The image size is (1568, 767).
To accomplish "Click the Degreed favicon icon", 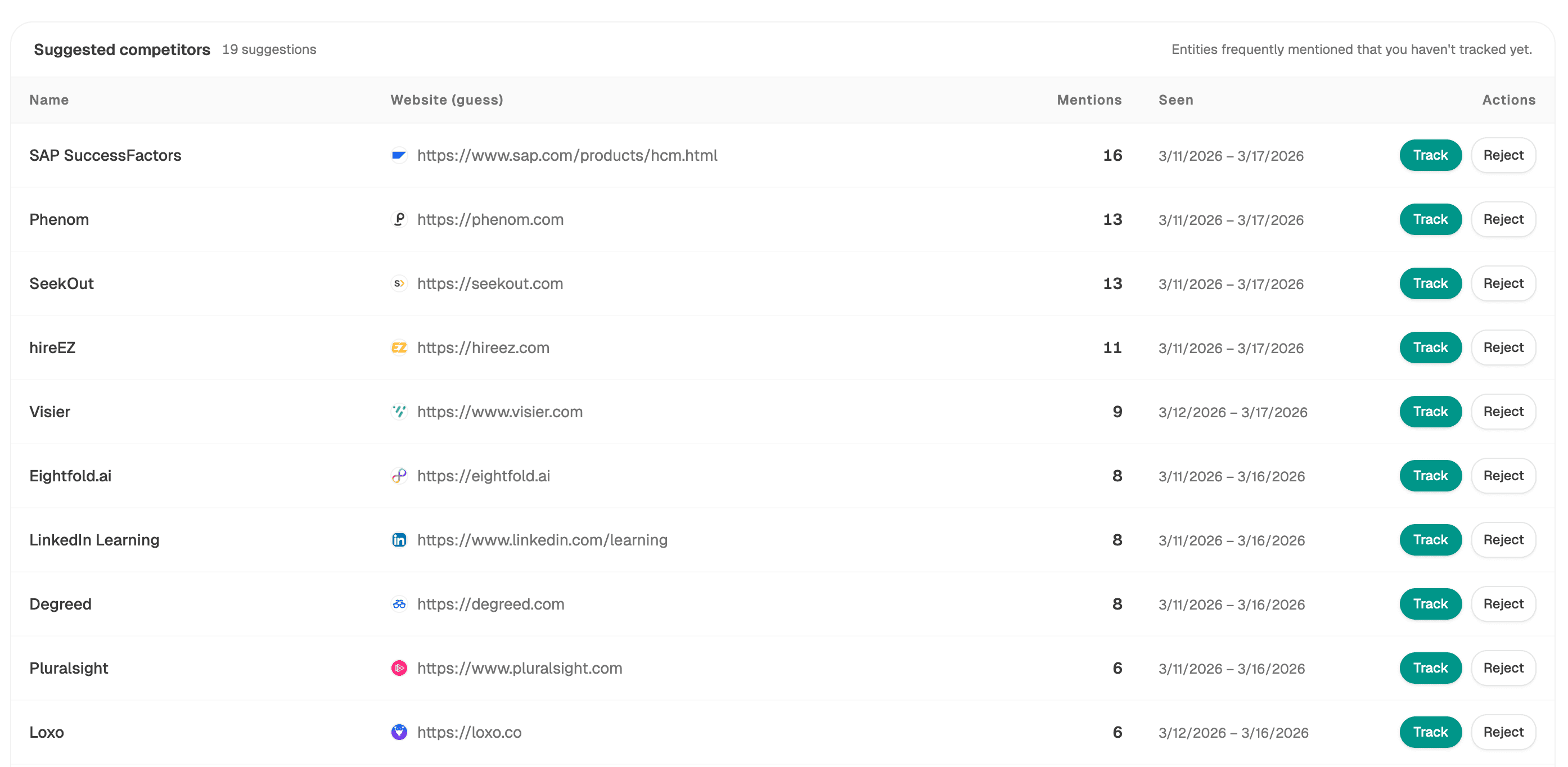I will pos(399,604).
